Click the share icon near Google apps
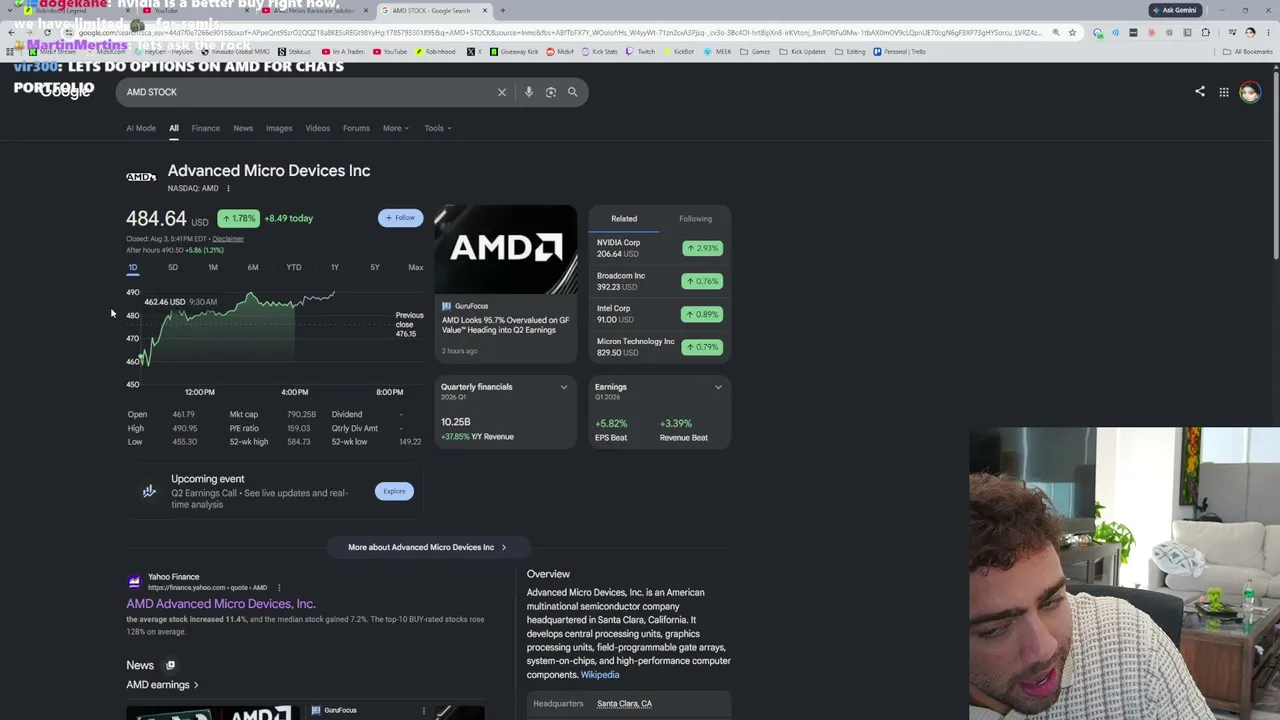 click(1200, 92)
